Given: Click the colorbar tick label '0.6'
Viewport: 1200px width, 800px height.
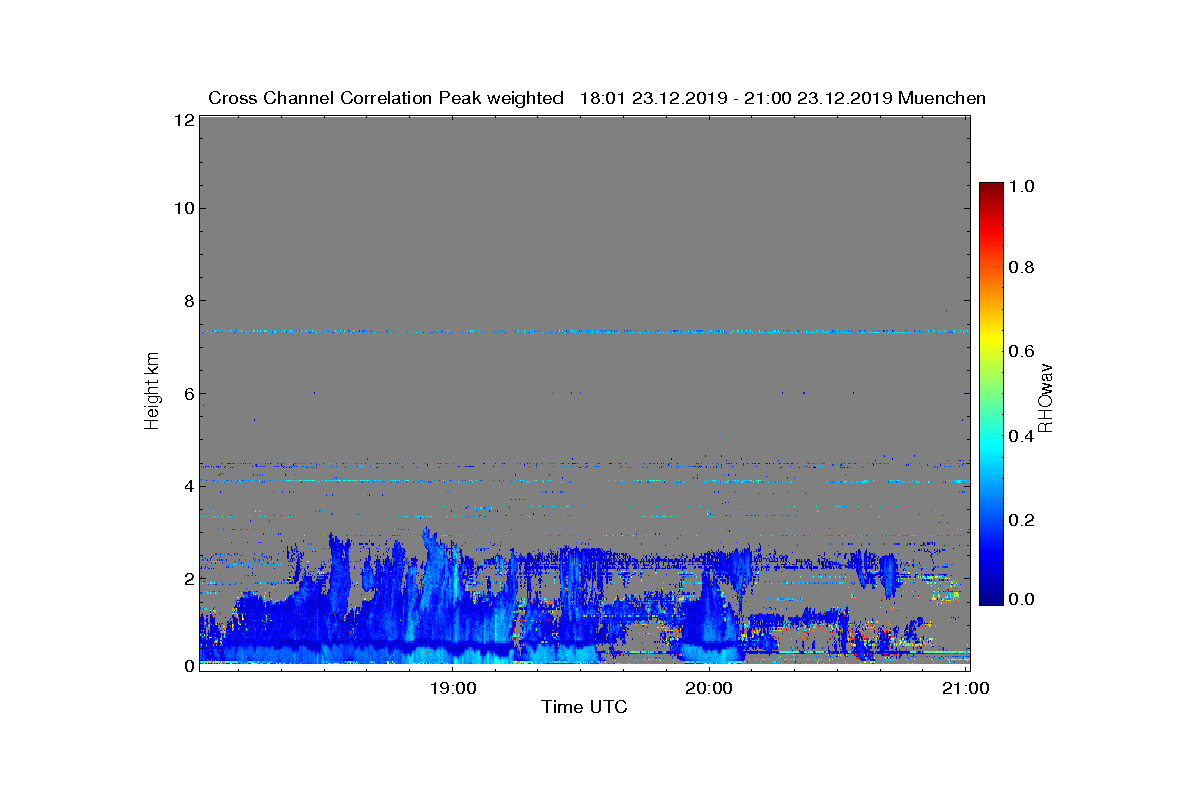Looking at the screenshot, I should point(1023,351).
